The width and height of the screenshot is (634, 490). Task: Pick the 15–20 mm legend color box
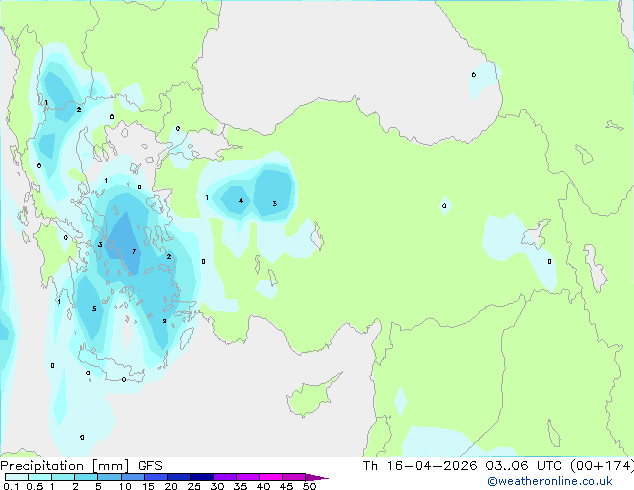point(156,477)
